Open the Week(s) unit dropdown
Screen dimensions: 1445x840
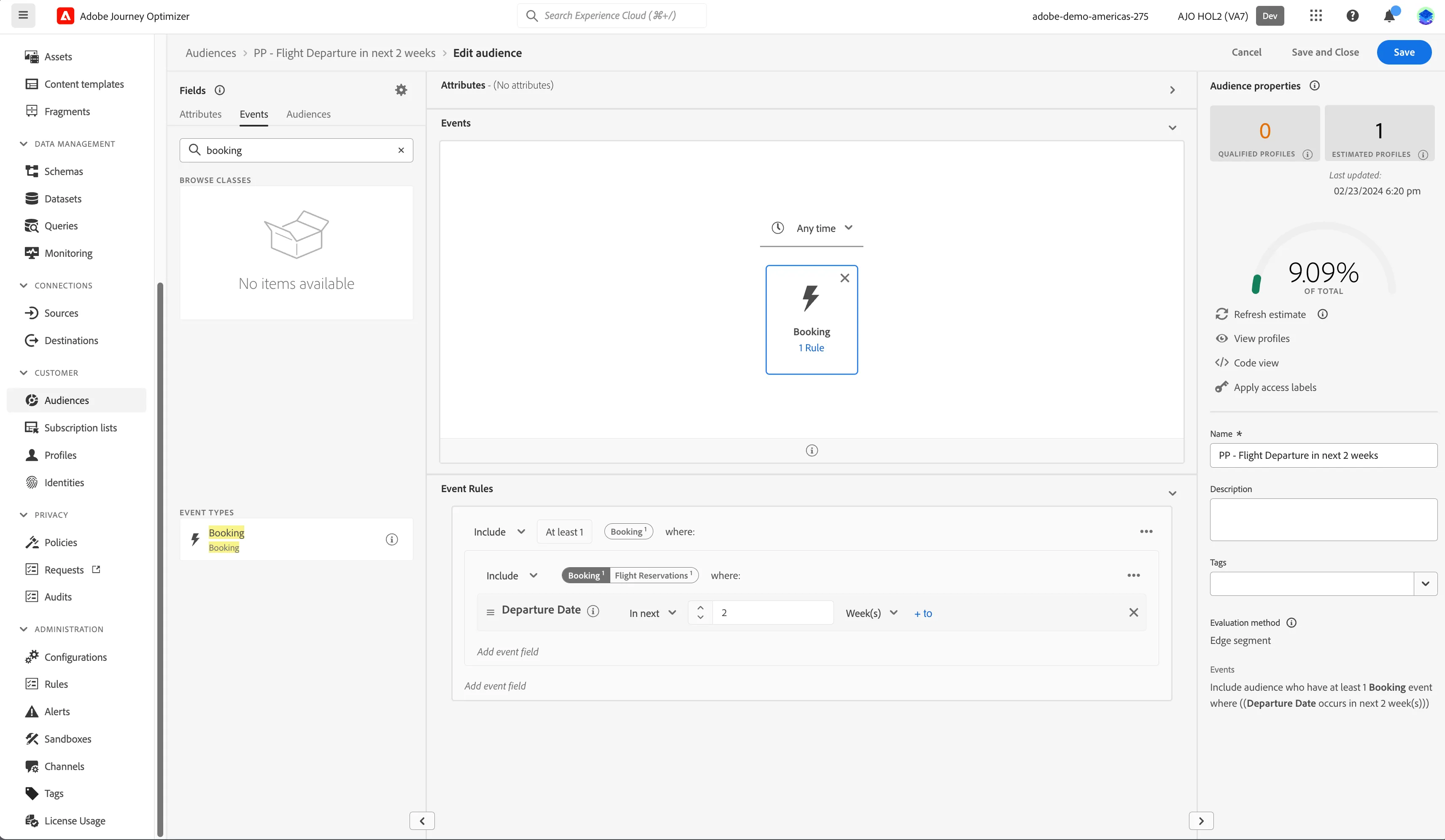(871, 613)
